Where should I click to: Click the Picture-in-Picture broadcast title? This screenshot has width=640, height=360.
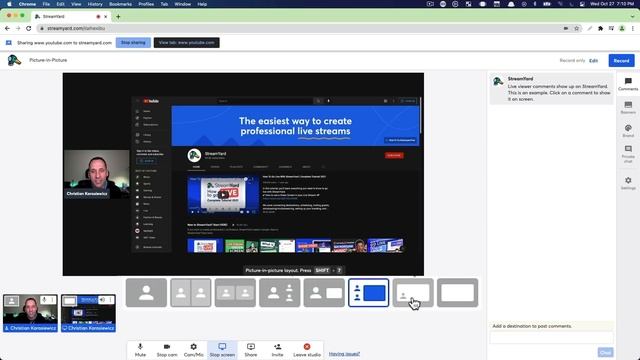[x=48, y=60]
